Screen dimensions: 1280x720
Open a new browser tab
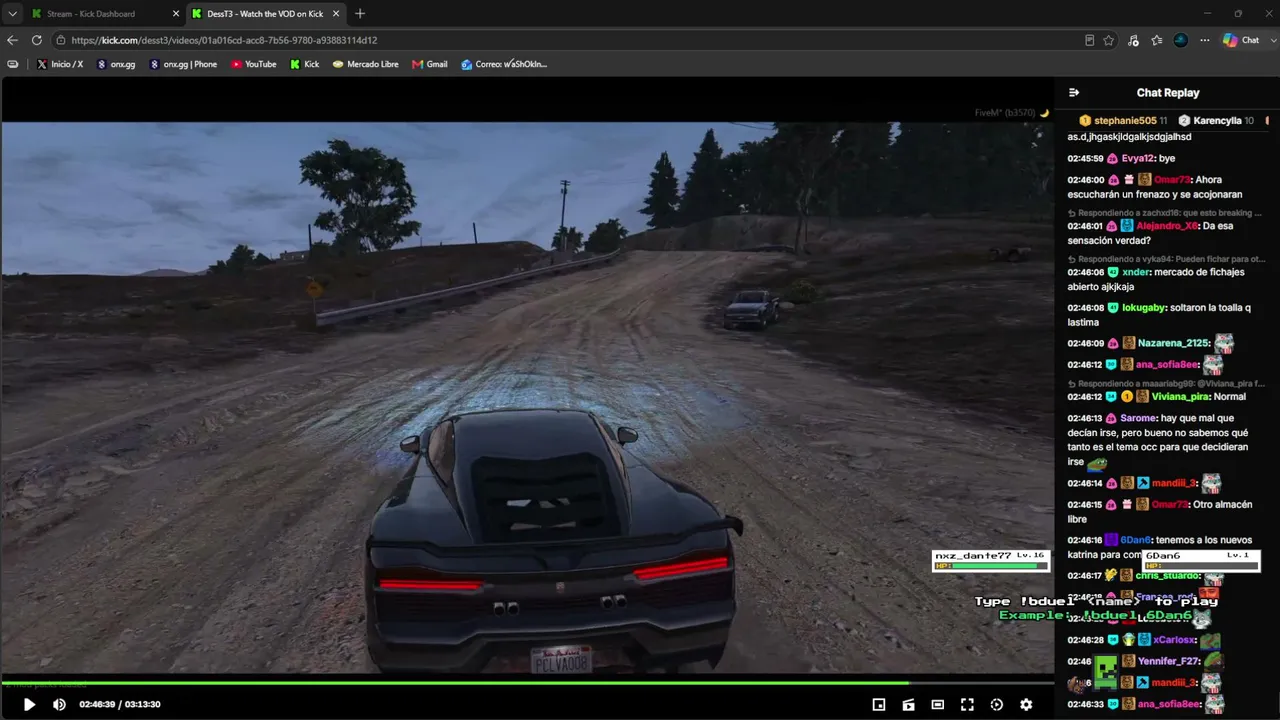point(360,14)
